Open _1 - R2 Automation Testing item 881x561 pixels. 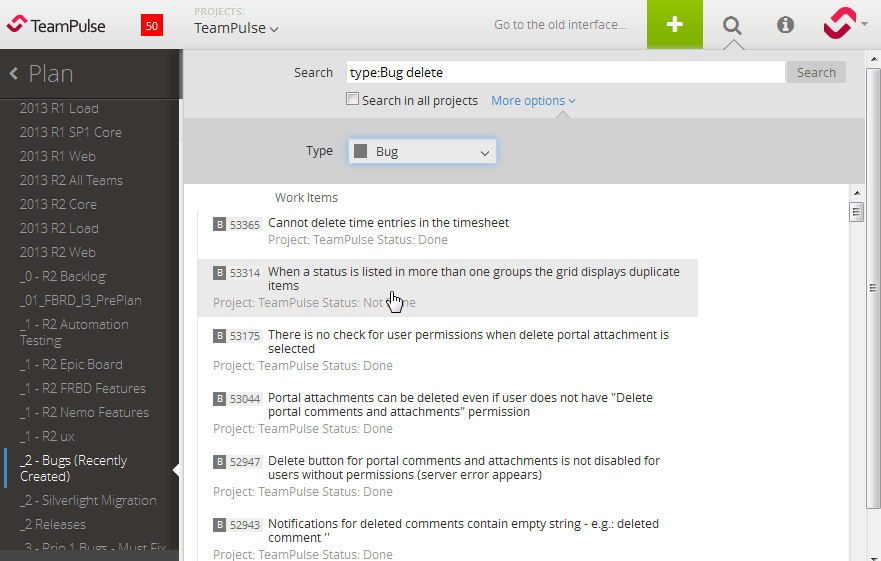click(74, 332)
